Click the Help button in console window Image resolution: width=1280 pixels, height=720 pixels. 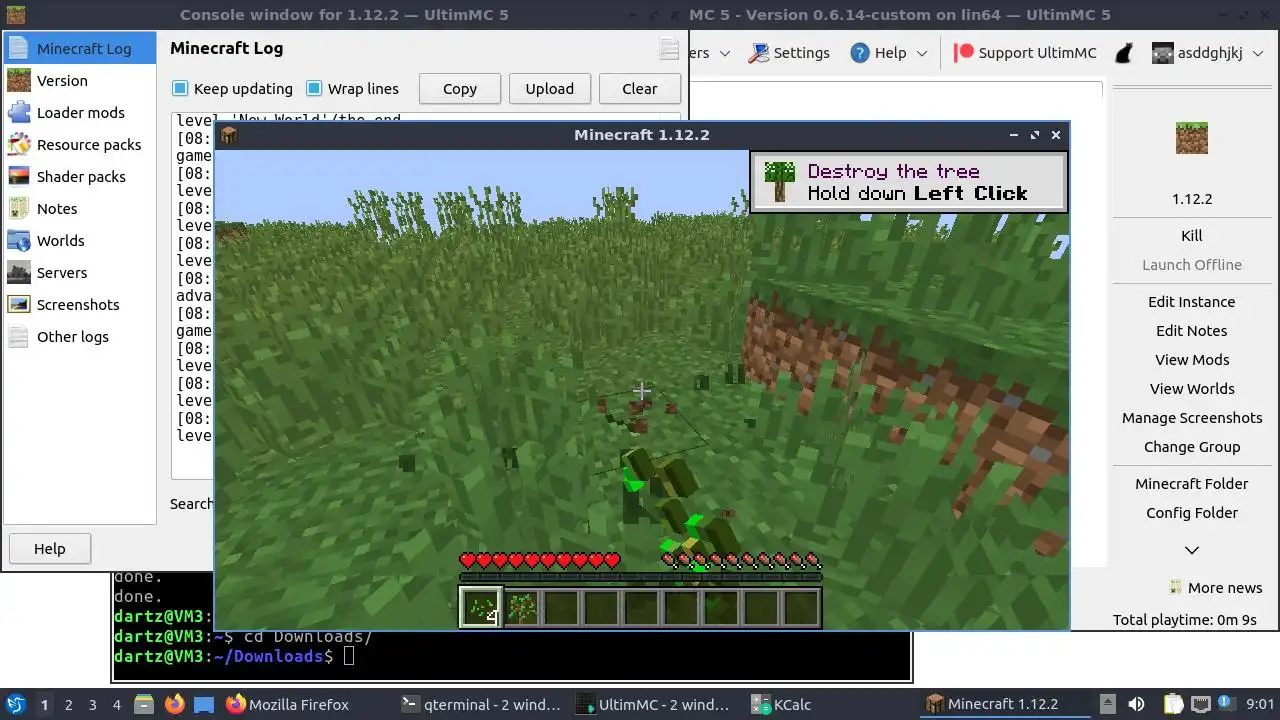[50, 548]
